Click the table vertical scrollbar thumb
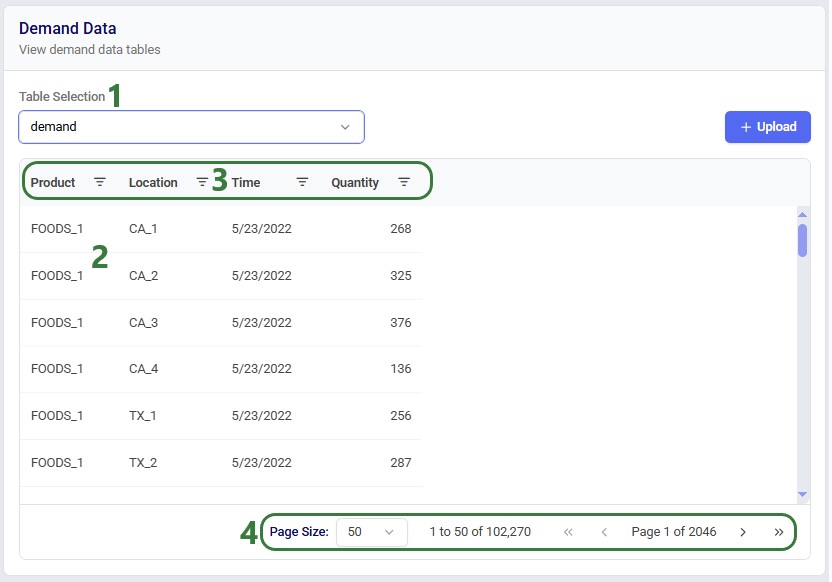This screenshot has height=582, width=832. point(802,240)
